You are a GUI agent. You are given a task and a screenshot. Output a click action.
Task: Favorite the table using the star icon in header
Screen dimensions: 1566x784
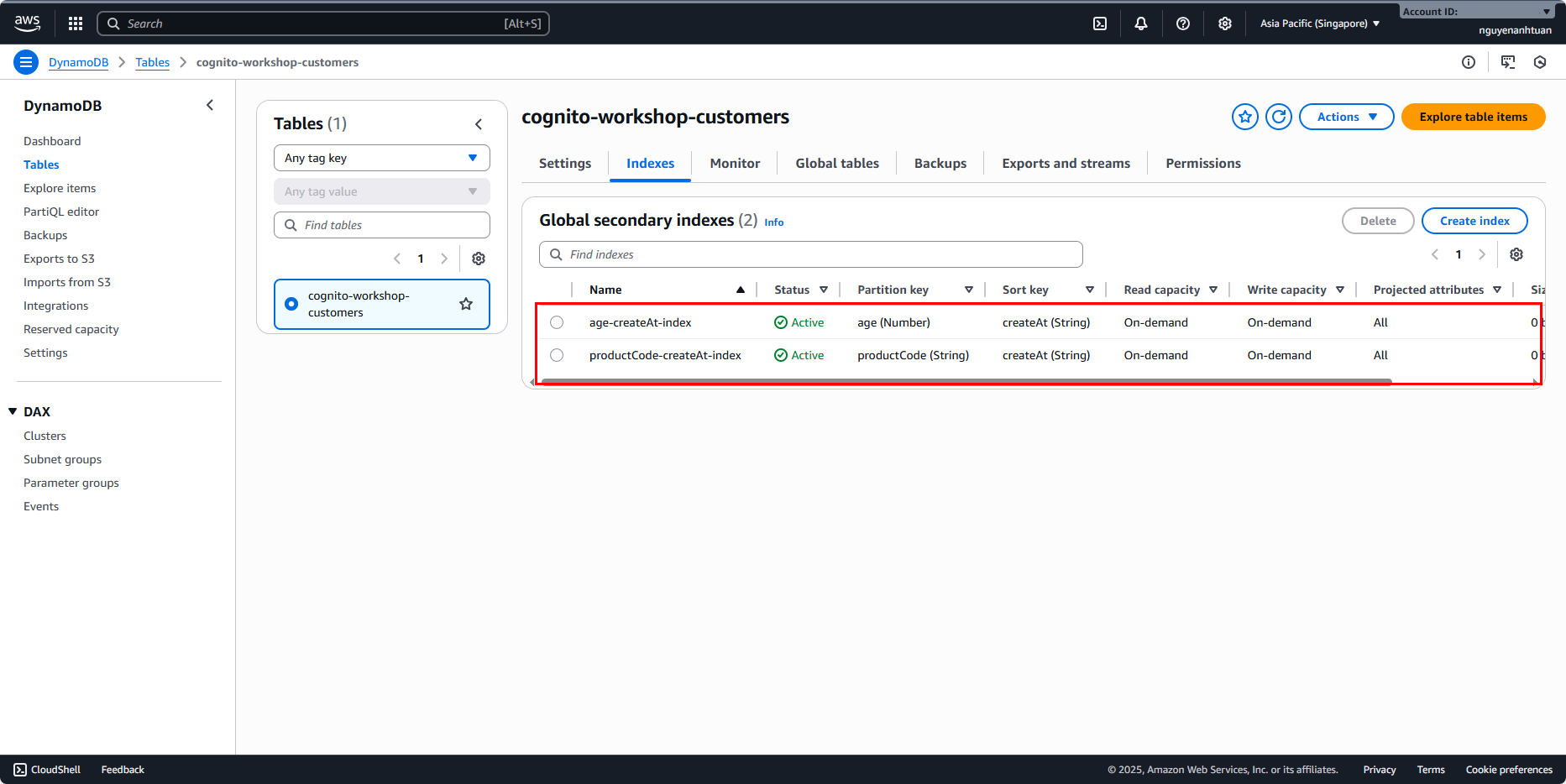tap(1244, 117)
